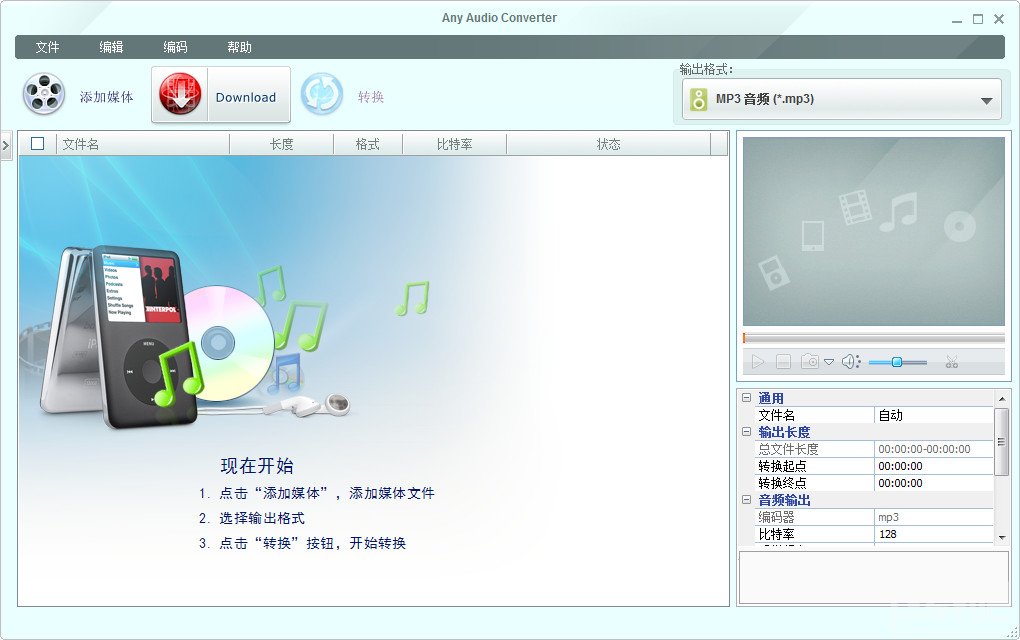Collapse the 音频输出 section
The height and width of the screenshot is (640, 1020).
(x=745, y=500)
